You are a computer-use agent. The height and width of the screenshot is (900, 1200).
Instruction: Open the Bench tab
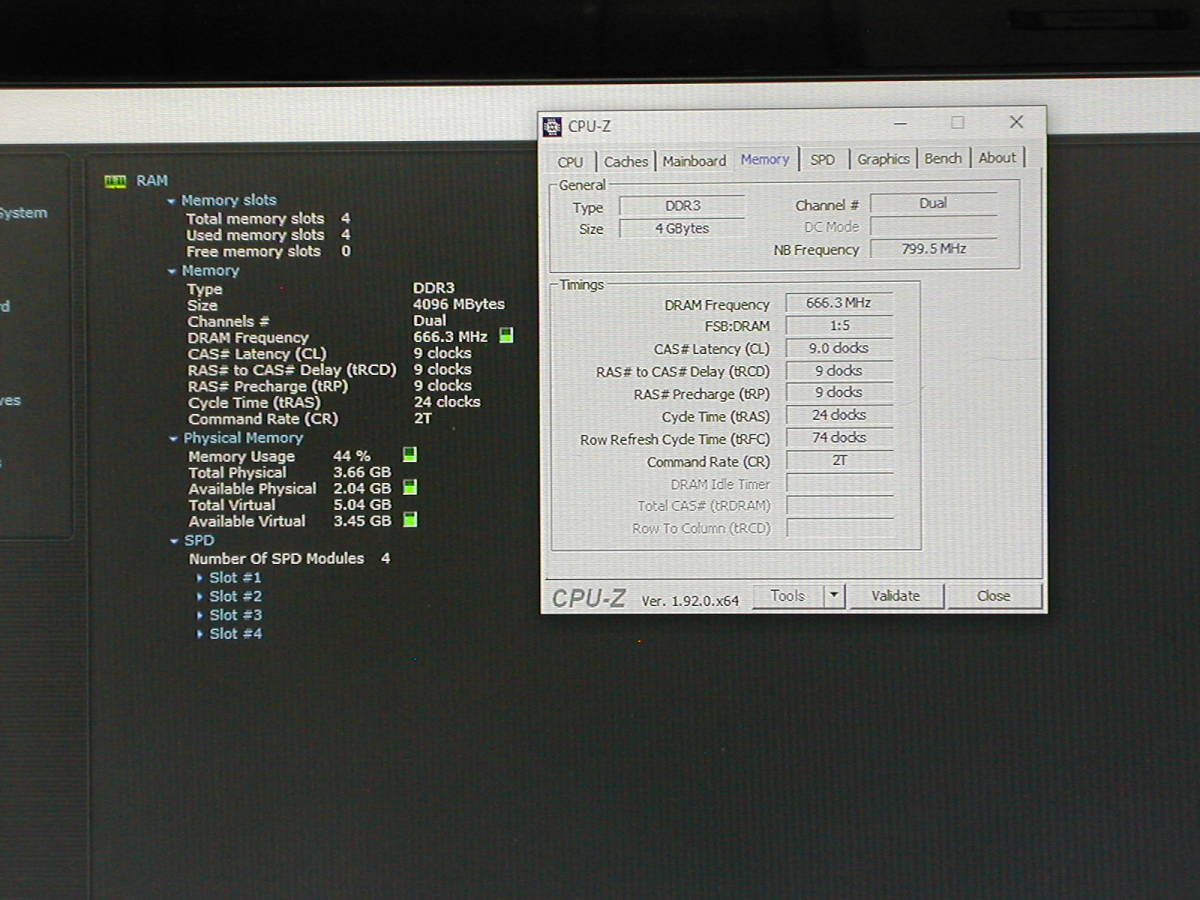[x=943, y=158]
